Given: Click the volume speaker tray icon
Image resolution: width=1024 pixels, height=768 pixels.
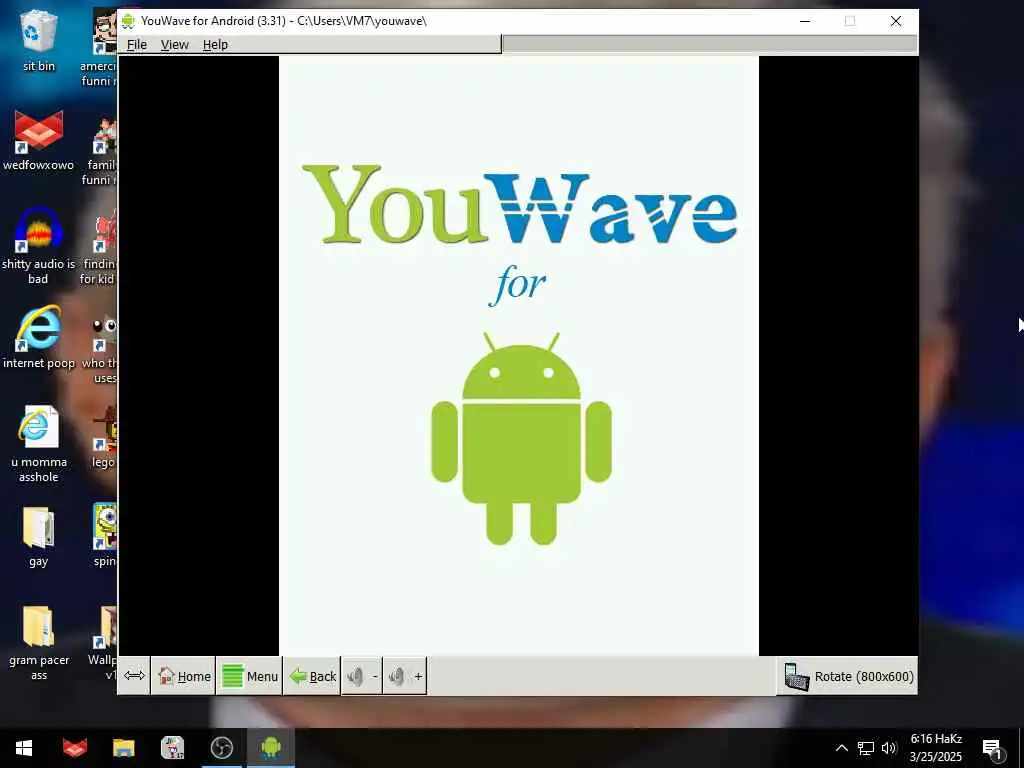Looking at the screenshot, I should point(889,748).
